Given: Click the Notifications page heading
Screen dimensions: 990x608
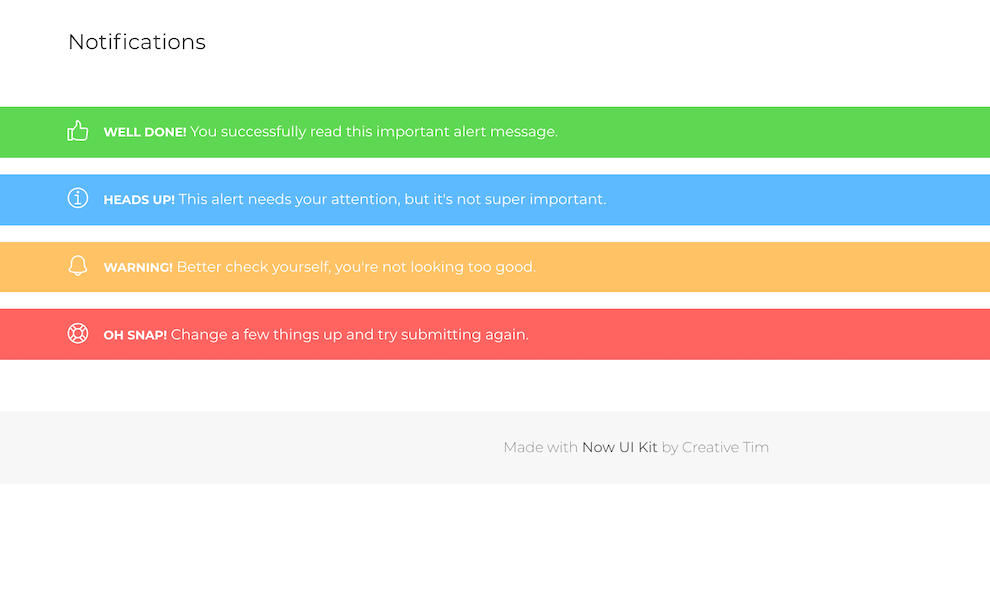Looking at the screenshot, I should click(x=136, y=42).
